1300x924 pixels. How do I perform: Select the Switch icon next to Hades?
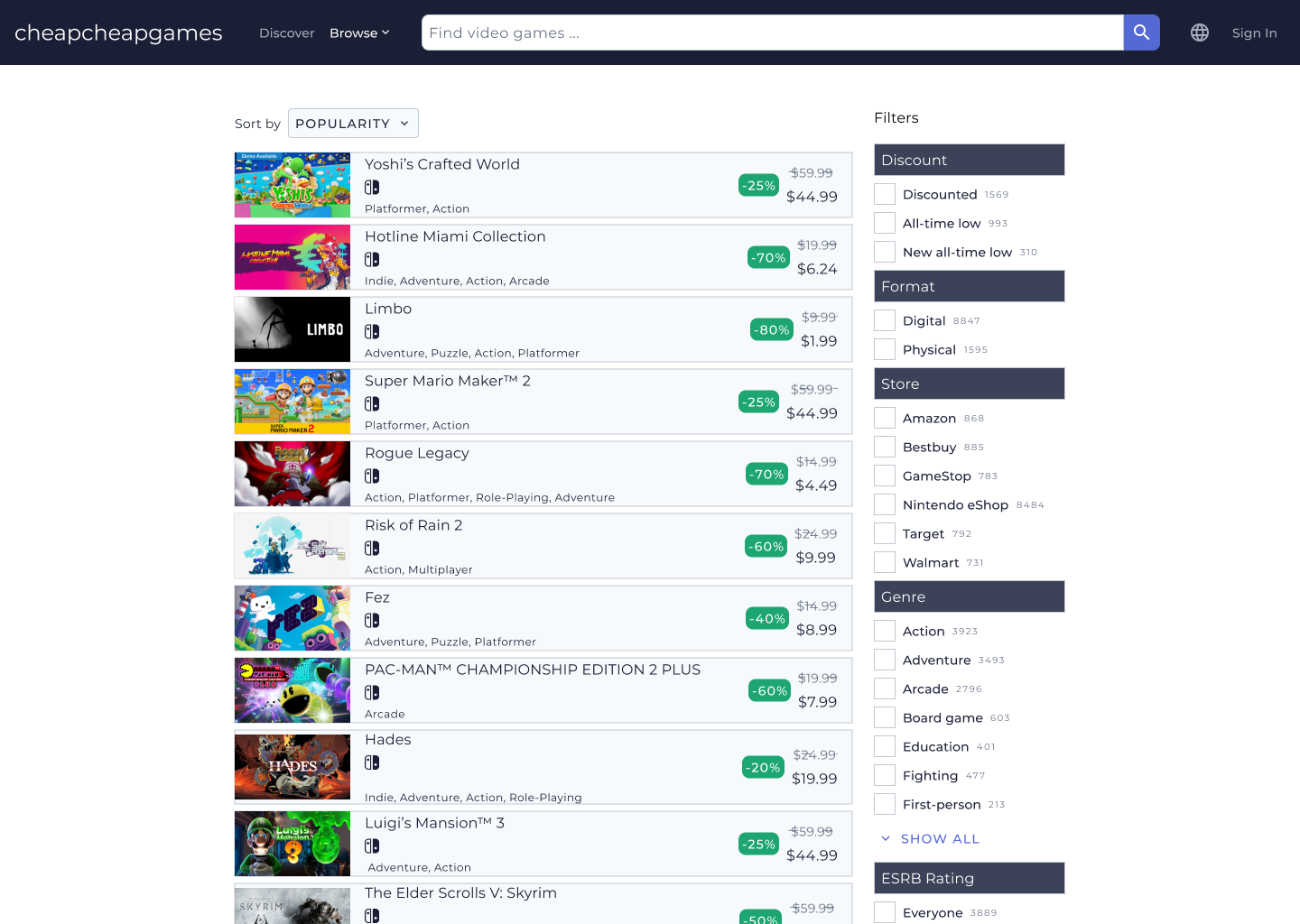click(371, 762)
